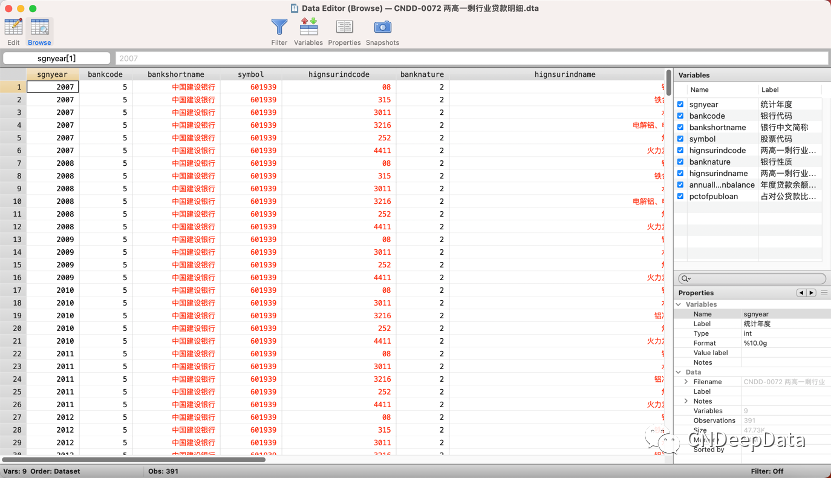Click Obs: 391 in the status bar

coord(163,471)
